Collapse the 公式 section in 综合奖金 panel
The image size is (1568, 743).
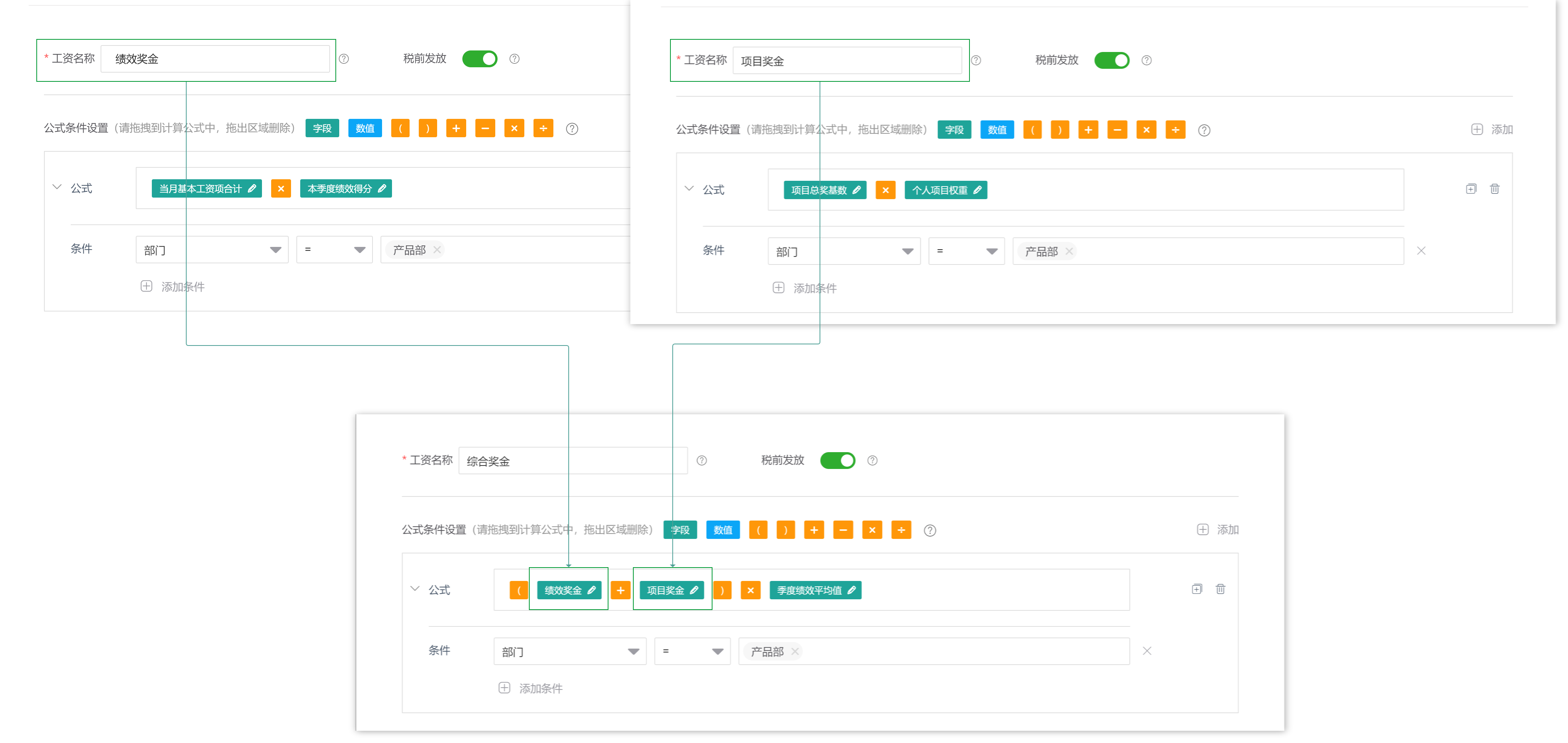click(x=415, y=589)
